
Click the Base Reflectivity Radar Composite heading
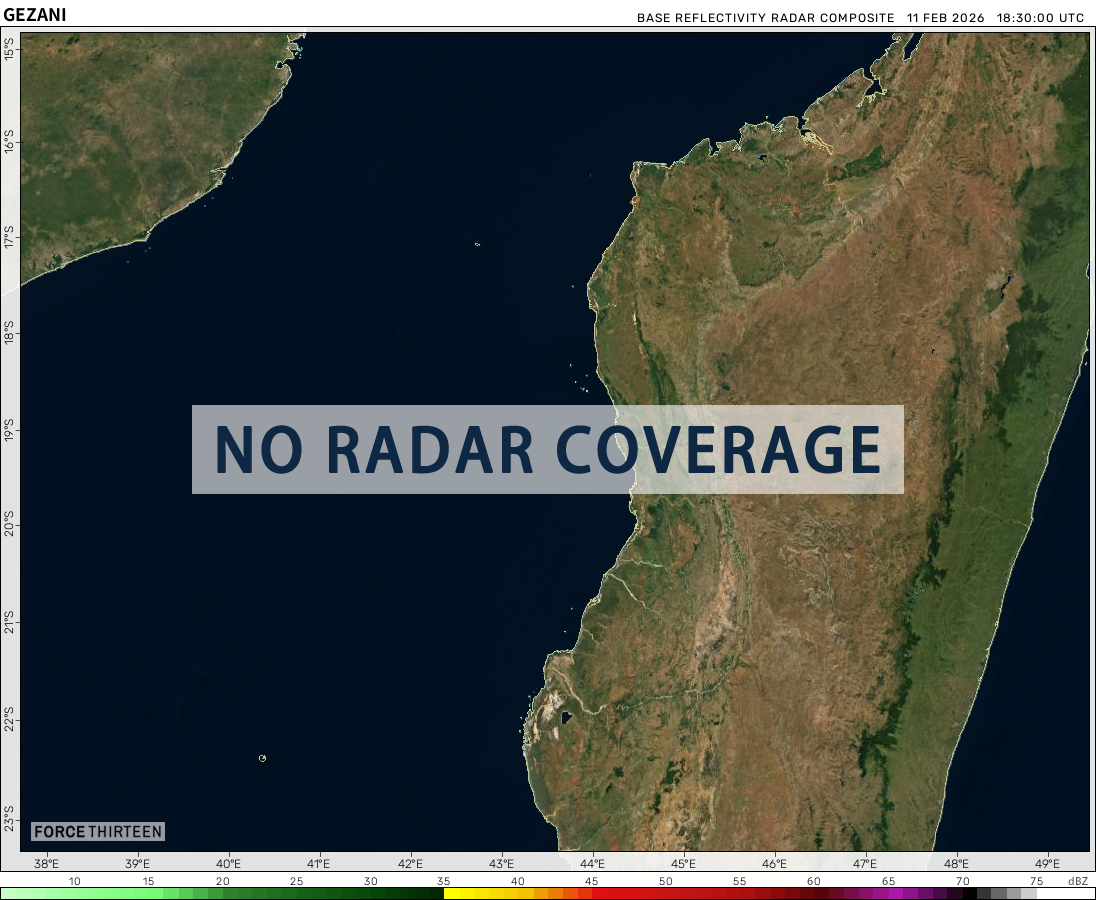point(765,19)
